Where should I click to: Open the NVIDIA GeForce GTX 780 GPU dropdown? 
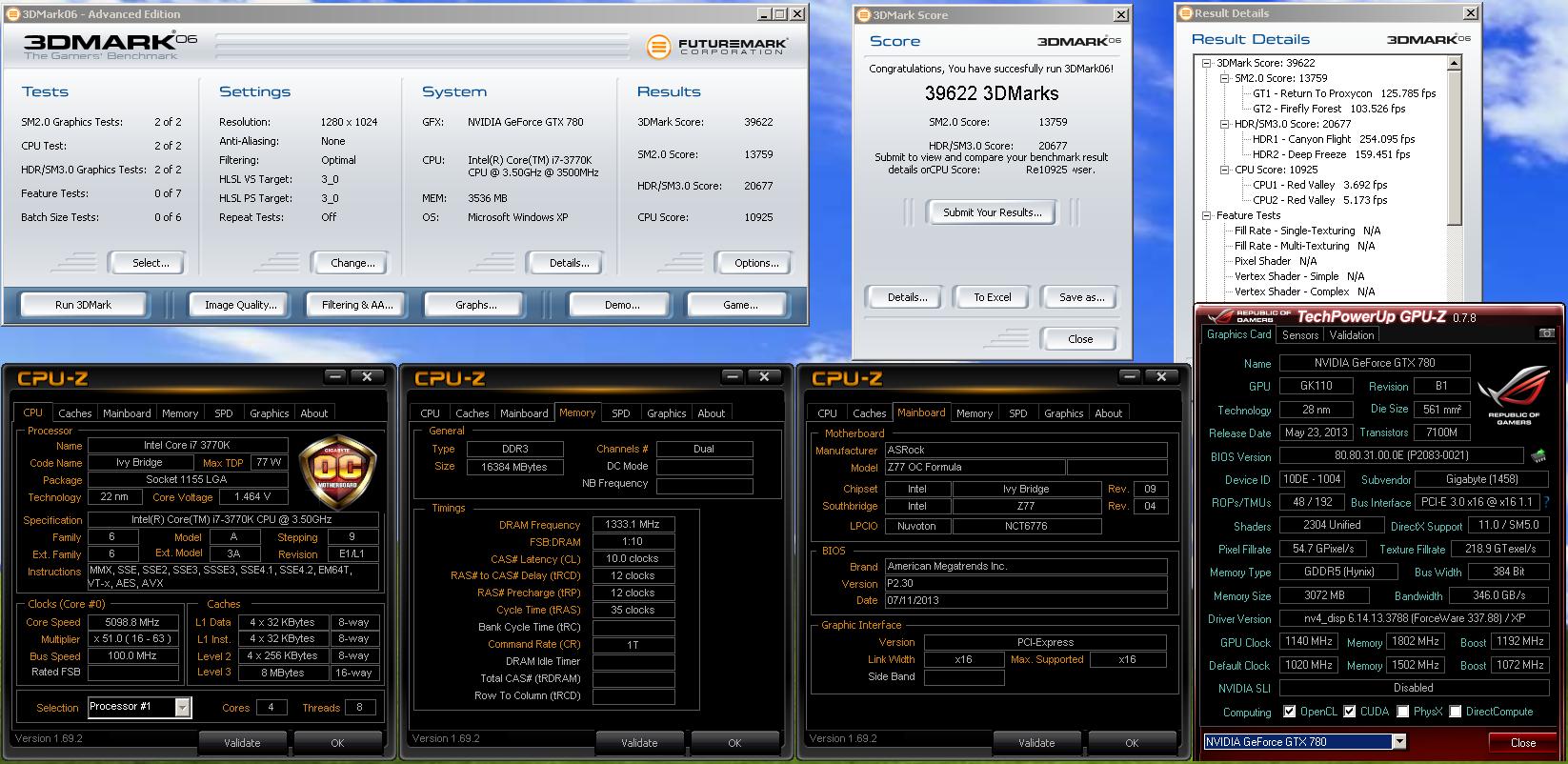pos(1399,742)
